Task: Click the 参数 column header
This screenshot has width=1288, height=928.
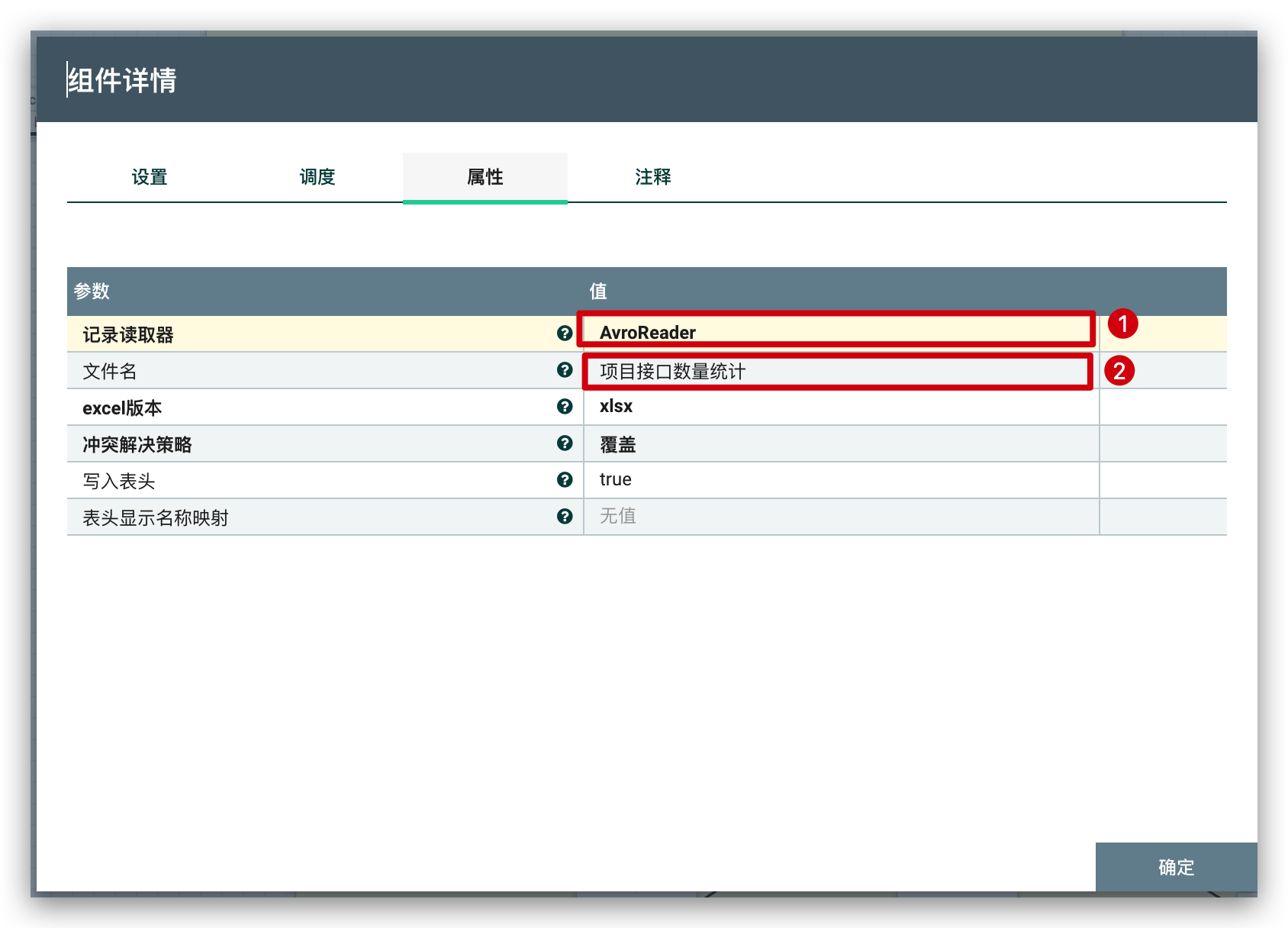Action: coord(92,292)
